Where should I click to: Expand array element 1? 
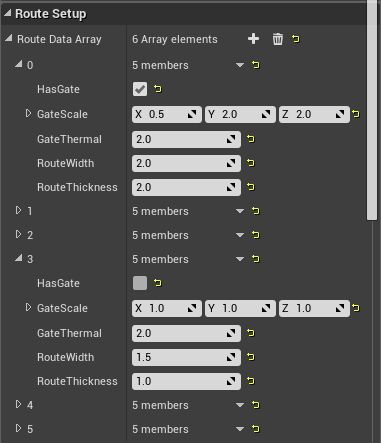pos(18,210)
